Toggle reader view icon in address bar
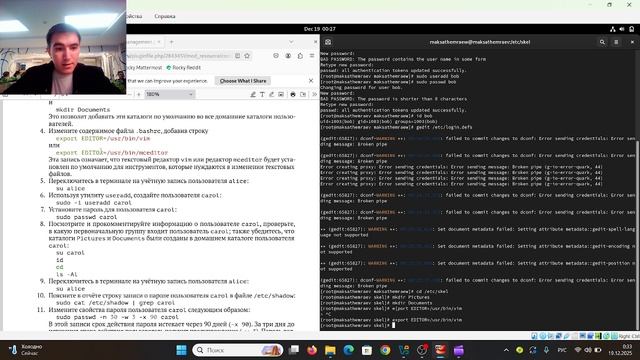640x360 pixels. point(238,56)
